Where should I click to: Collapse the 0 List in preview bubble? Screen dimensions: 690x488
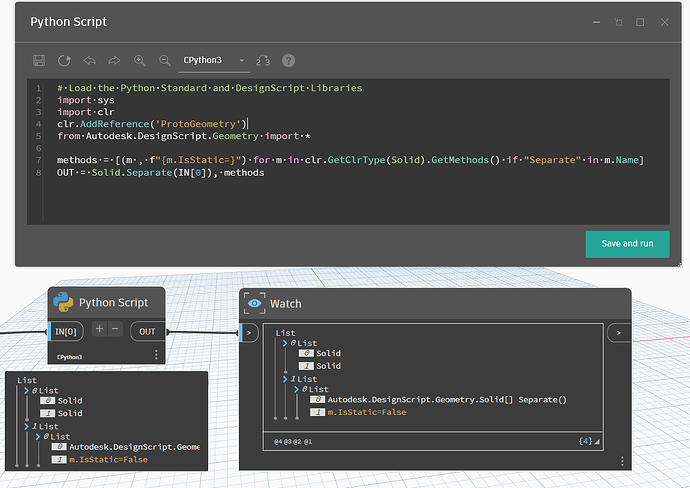[27, 390]
